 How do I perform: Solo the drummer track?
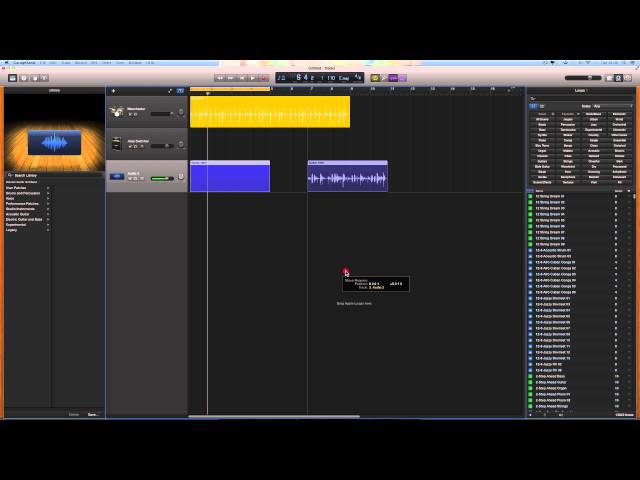coord(136,115)
